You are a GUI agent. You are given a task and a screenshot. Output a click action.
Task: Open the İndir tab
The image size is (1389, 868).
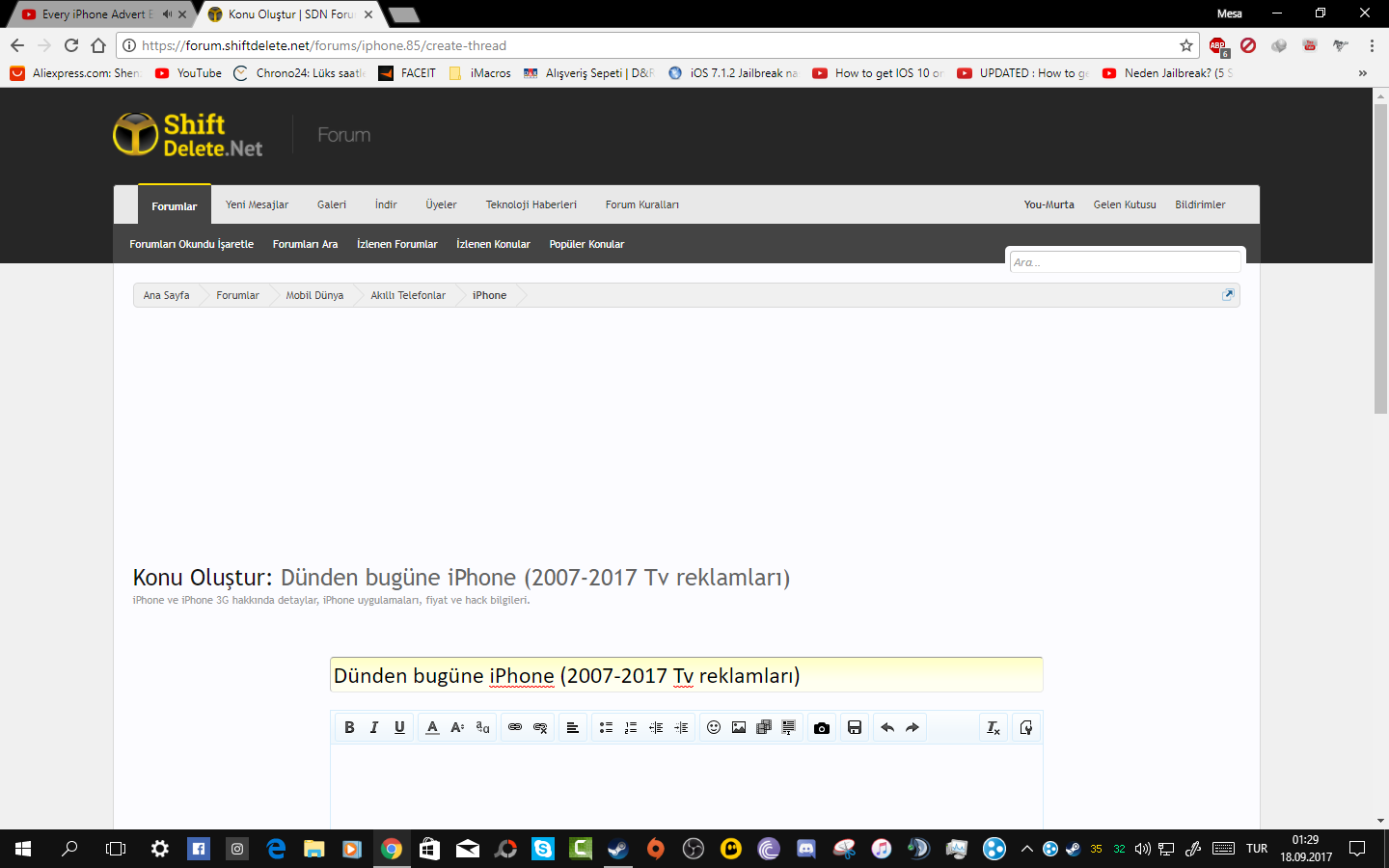pyautogui.click(x=386, y=204)
